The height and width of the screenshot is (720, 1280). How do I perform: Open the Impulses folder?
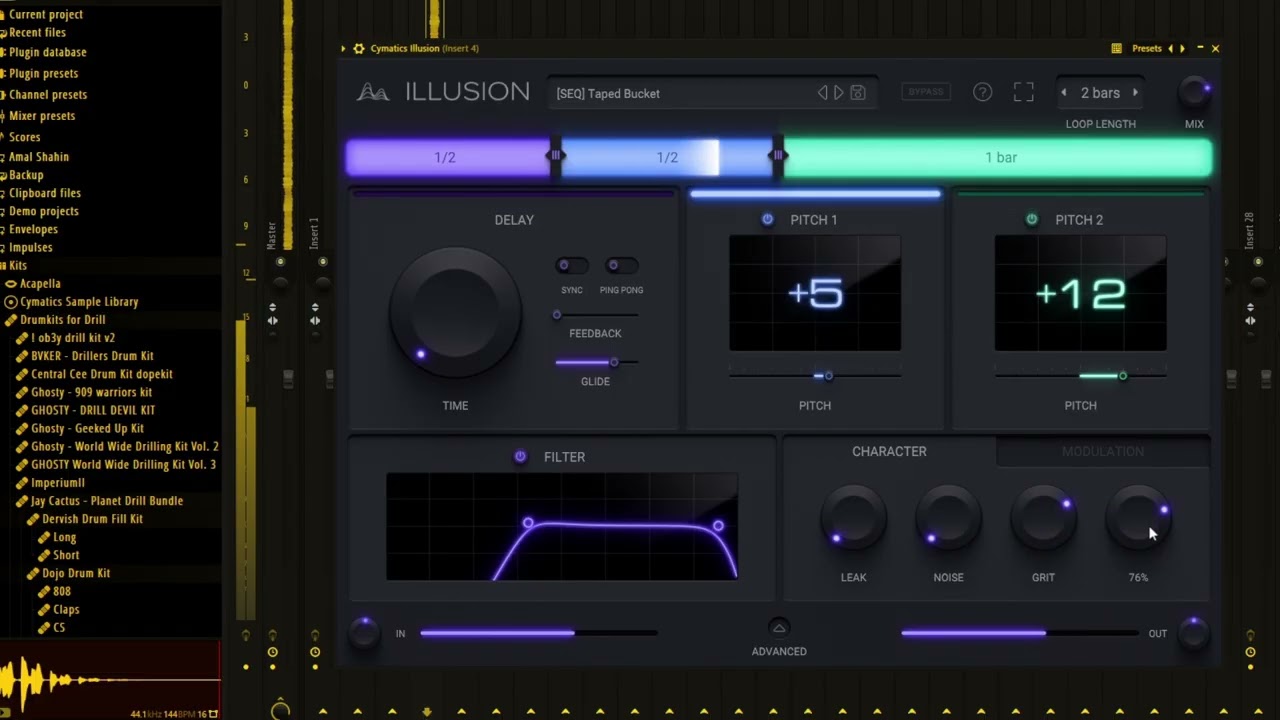[30, 247]
